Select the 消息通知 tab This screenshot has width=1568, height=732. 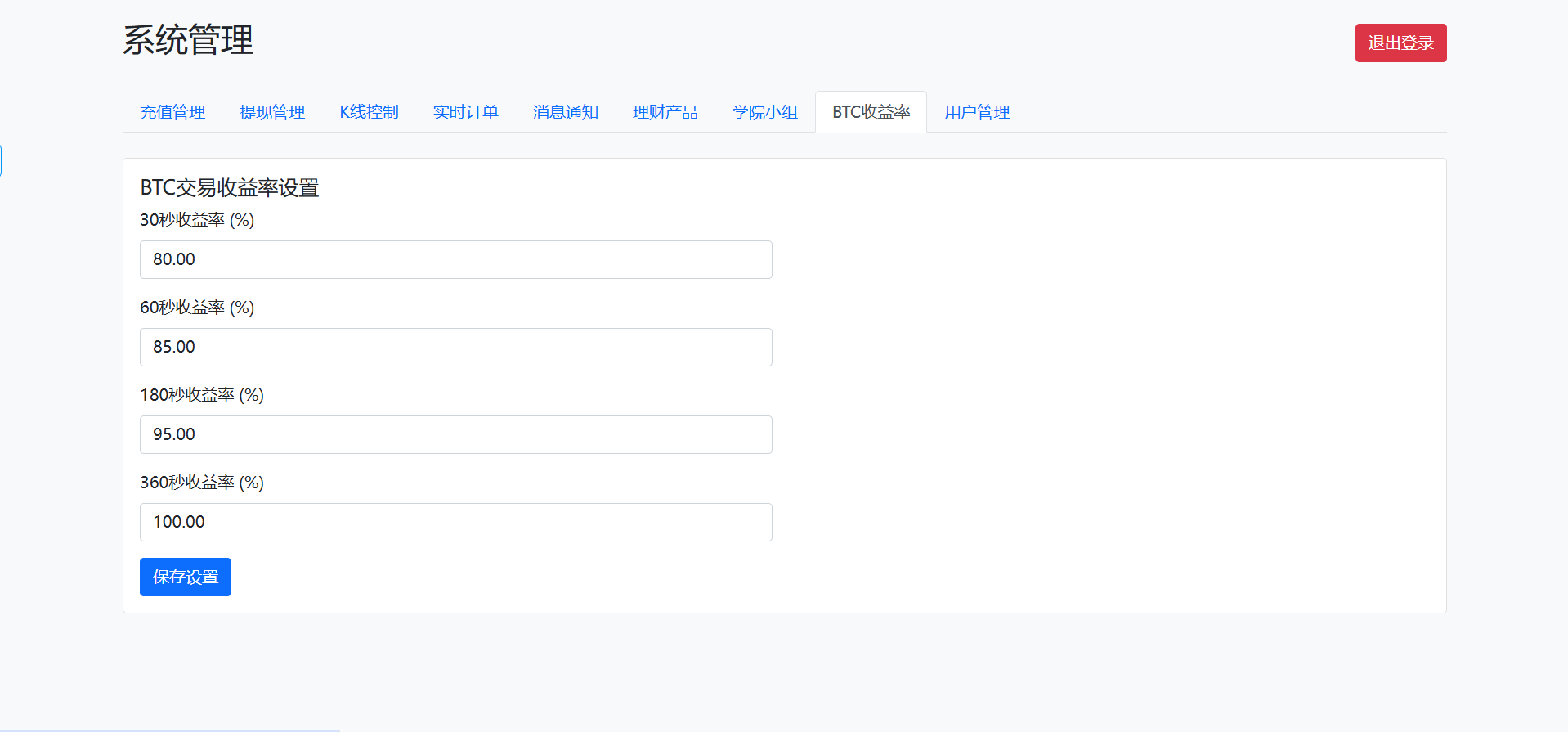click(565, 112)
